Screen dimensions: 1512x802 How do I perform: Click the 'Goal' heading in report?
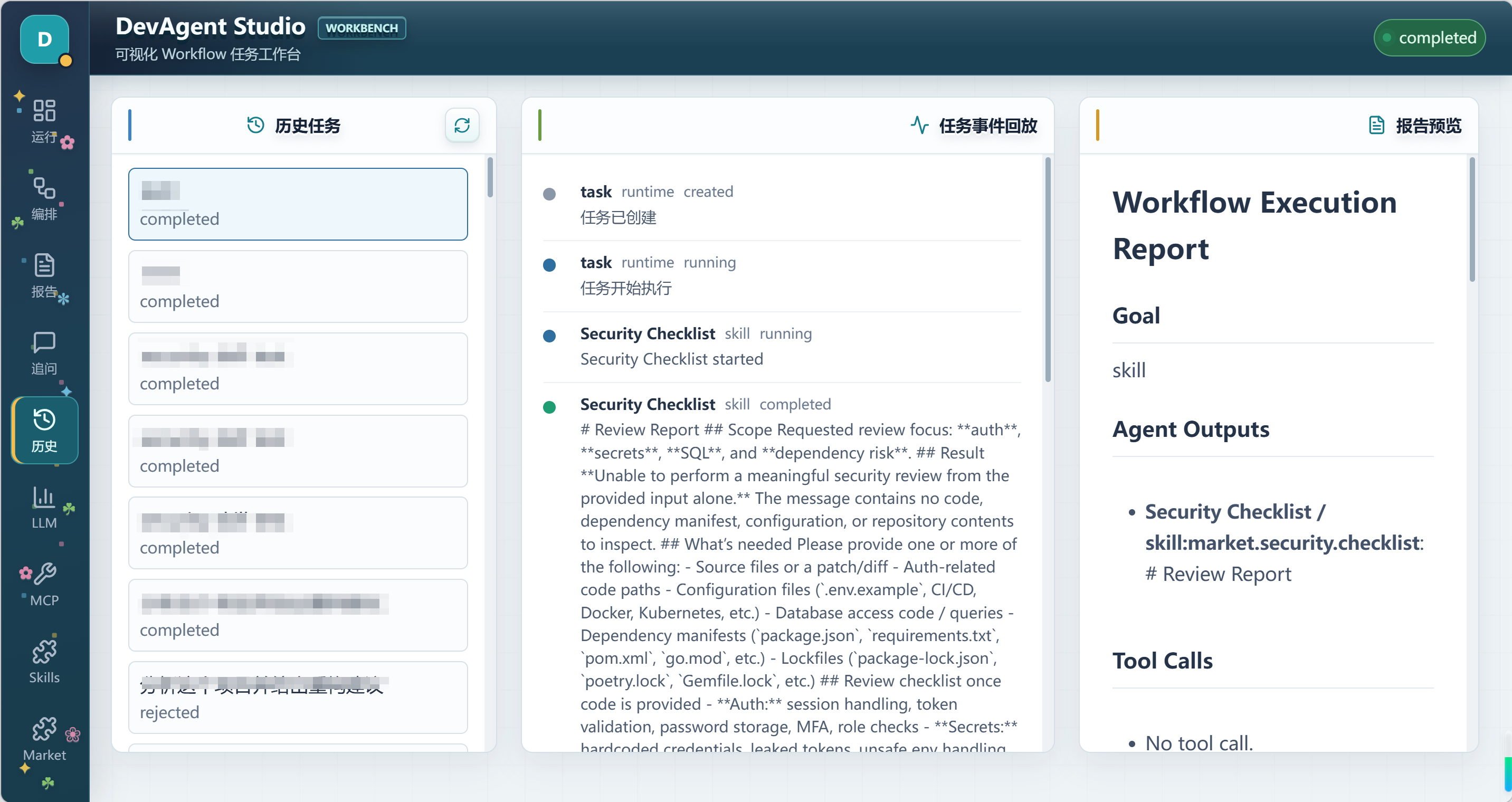(1136, 315)
